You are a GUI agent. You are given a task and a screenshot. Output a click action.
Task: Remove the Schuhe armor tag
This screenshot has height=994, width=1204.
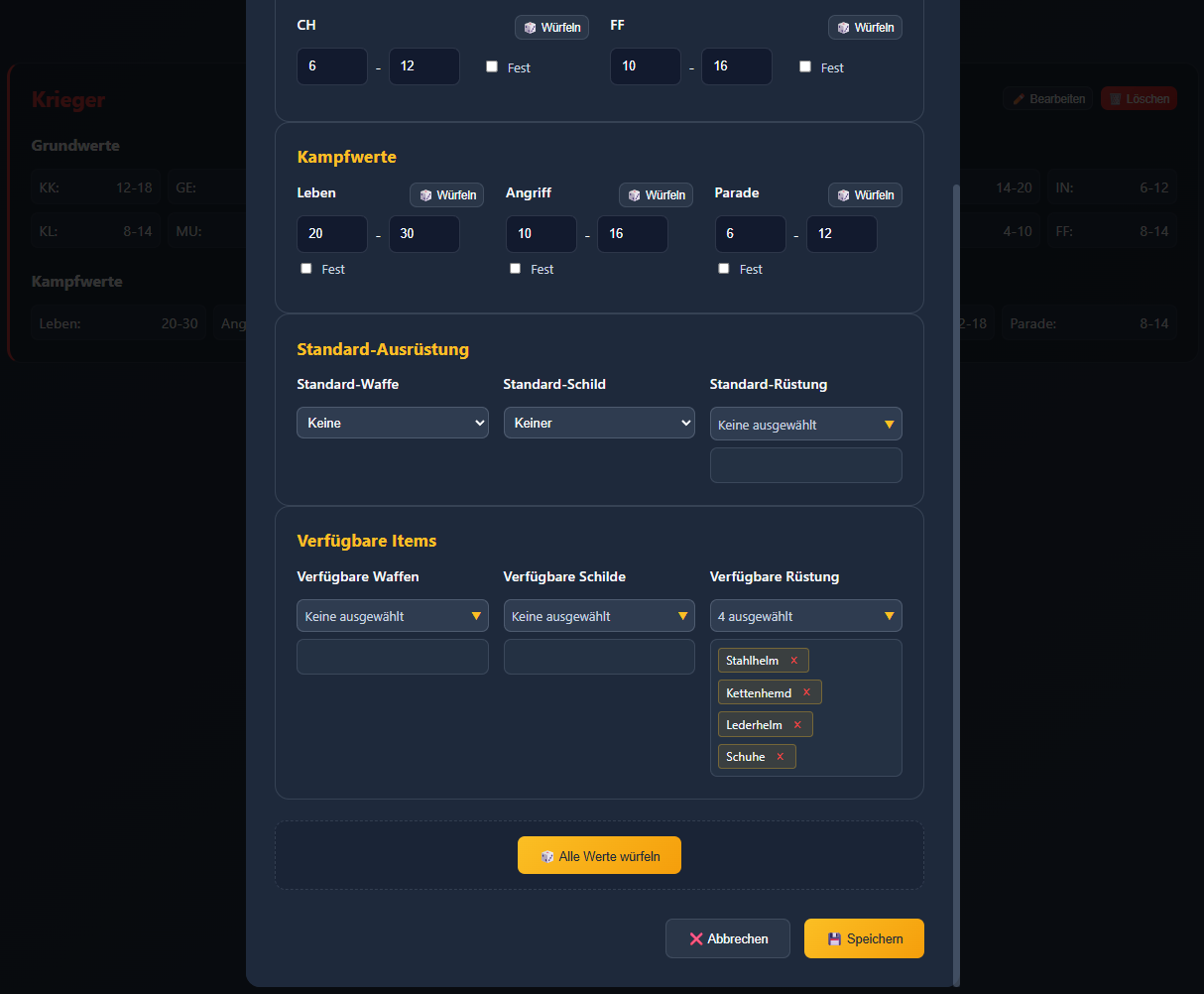point(781,757)
